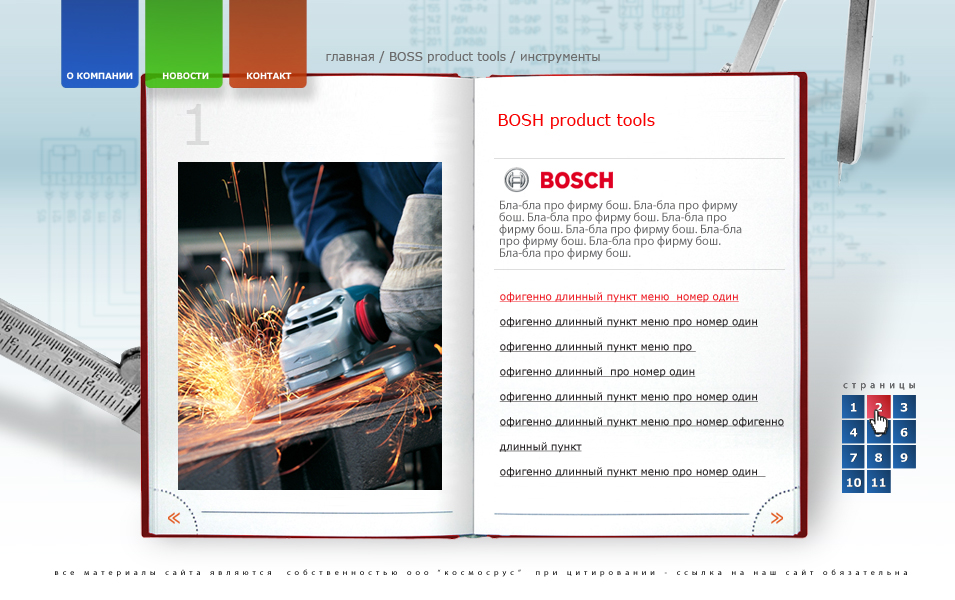Viewport: 955px width, 600px height.
Task: Go to page 6 in pagination
Action: 904,432
